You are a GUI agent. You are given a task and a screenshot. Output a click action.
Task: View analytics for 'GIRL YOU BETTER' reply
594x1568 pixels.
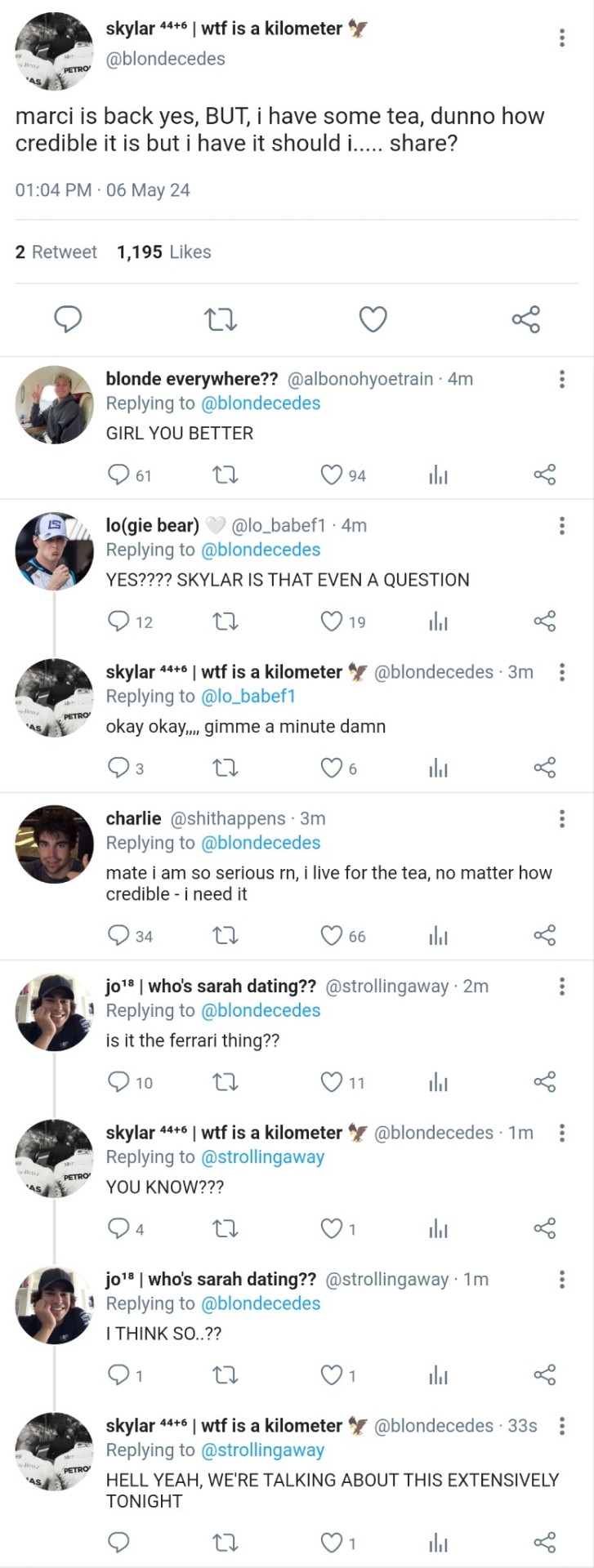coord(438,474)
